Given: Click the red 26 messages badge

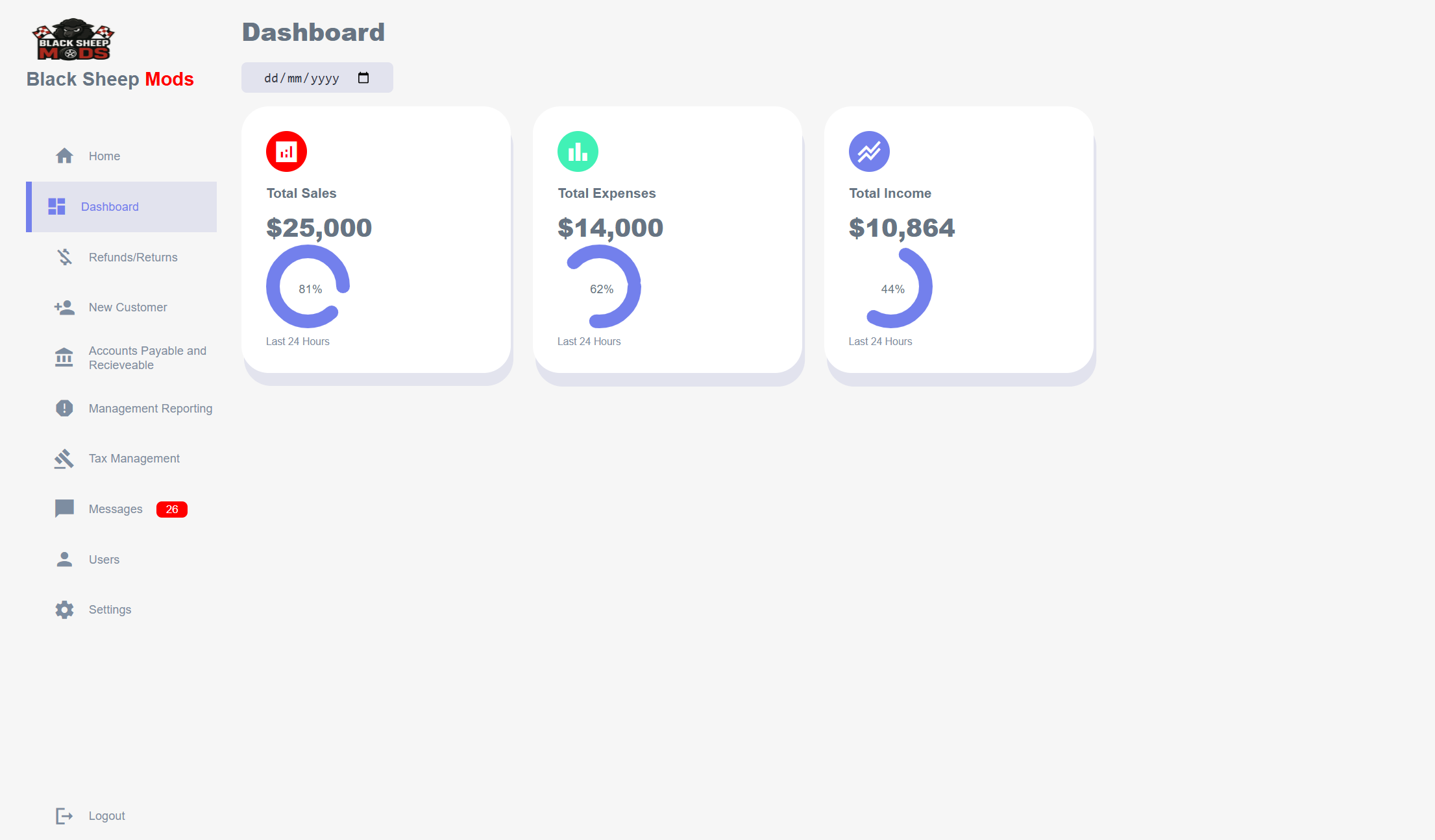Looking at the screenshot, I should 172,510.
